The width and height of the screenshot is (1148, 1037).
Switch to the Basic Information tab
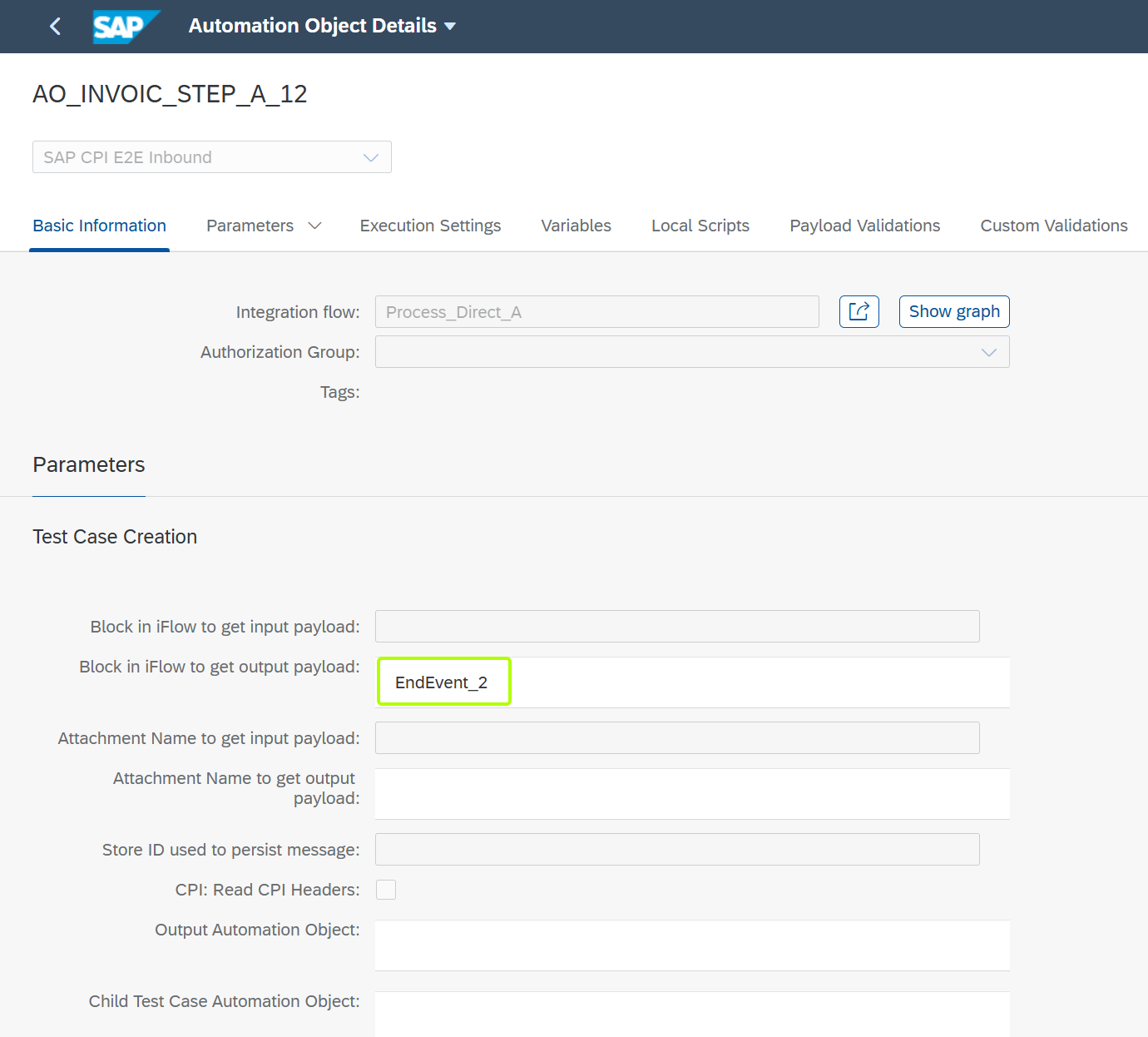click(100, 226)
